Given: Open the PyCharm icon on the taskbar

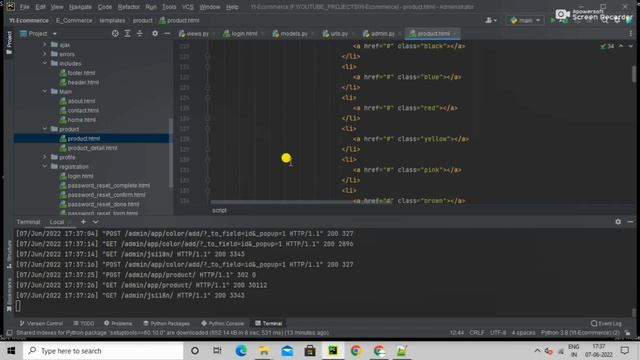Looking at the screenshot, I should click(333, 351).
